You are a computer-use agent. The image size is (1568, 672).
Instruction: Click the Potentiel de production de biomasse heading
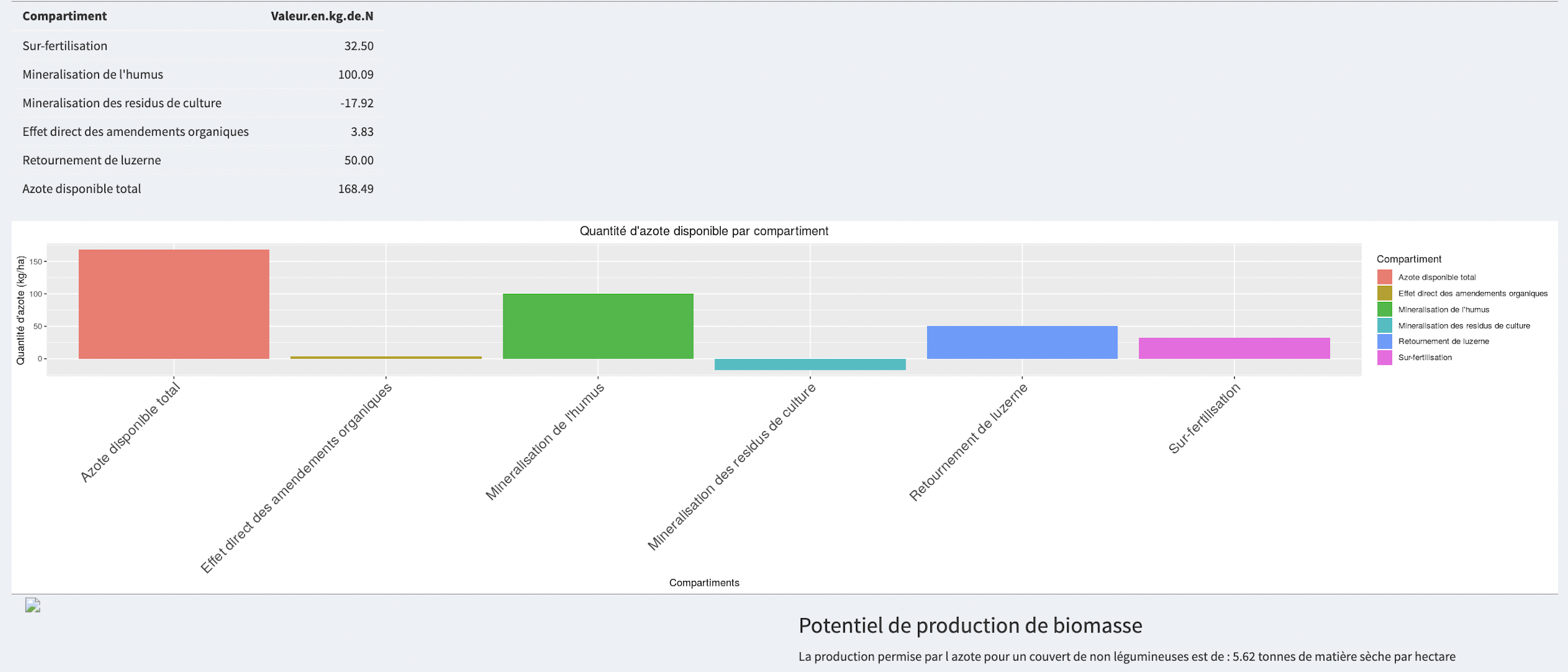tap(970, 626)
